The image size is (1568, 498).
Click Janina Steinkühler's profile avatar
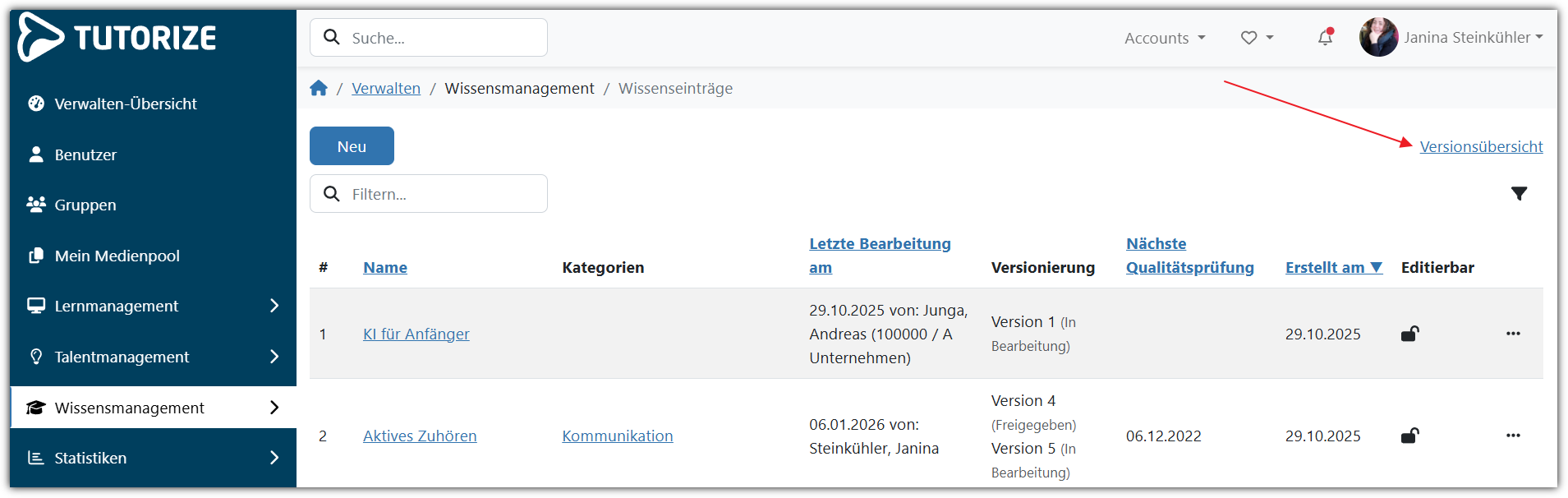coord(1378,38)
